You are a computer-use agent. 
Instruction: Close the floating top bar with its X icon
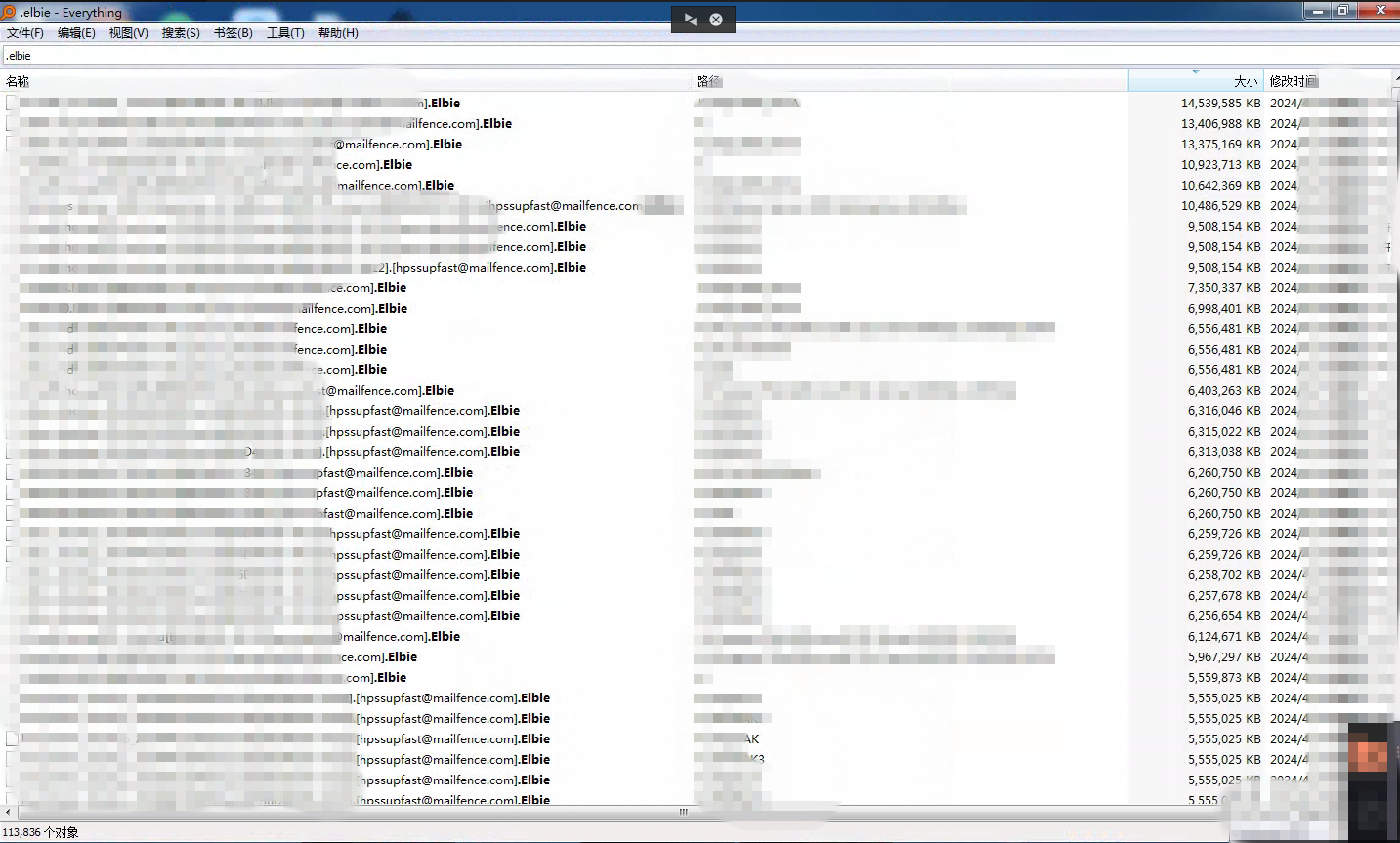[716, 20]
